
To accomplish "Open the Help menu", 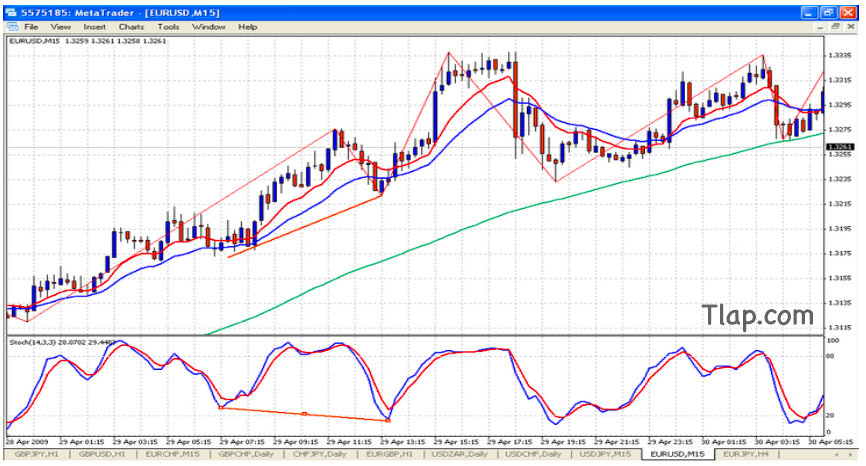I will [x=247, y=27].
